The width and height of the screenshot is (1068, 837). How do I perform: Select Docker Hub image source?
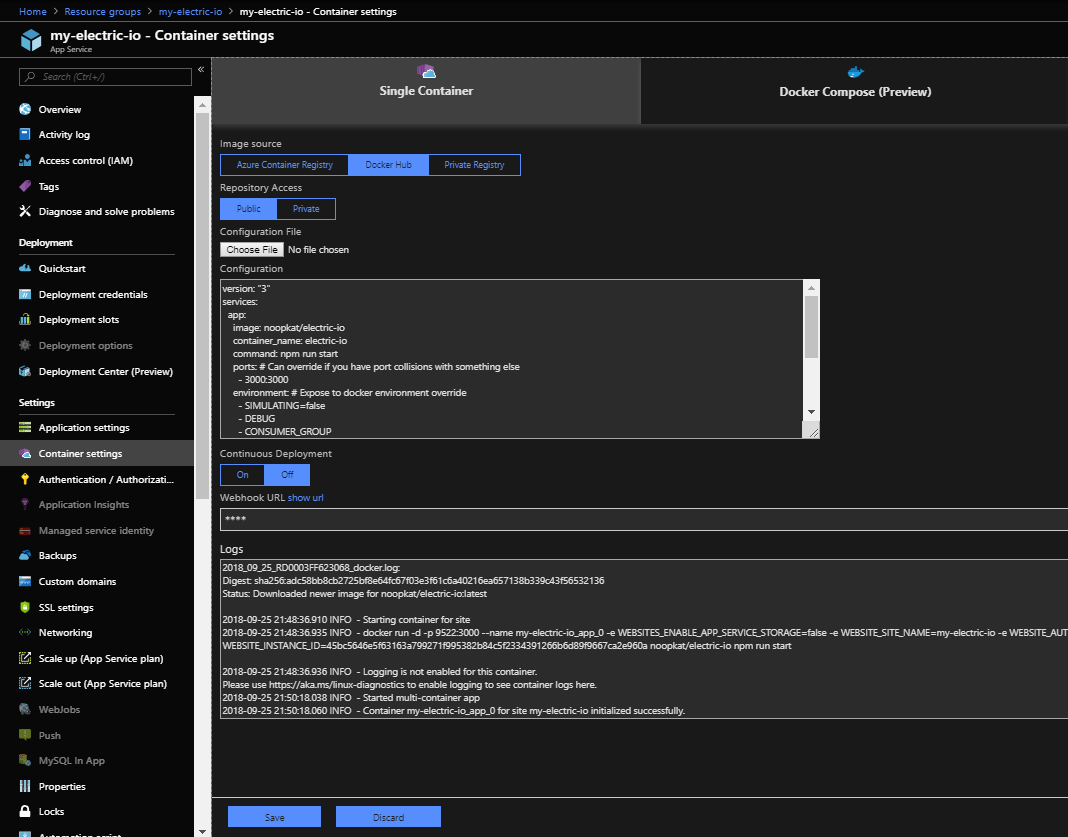click(388, 165)
